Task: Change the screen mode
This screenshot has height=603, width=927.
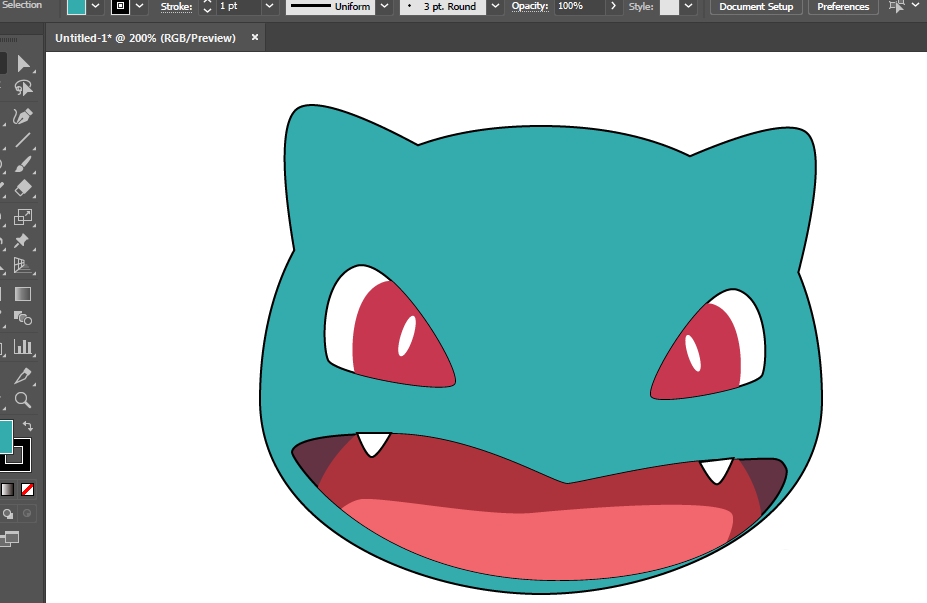Action: coord(10,538)
